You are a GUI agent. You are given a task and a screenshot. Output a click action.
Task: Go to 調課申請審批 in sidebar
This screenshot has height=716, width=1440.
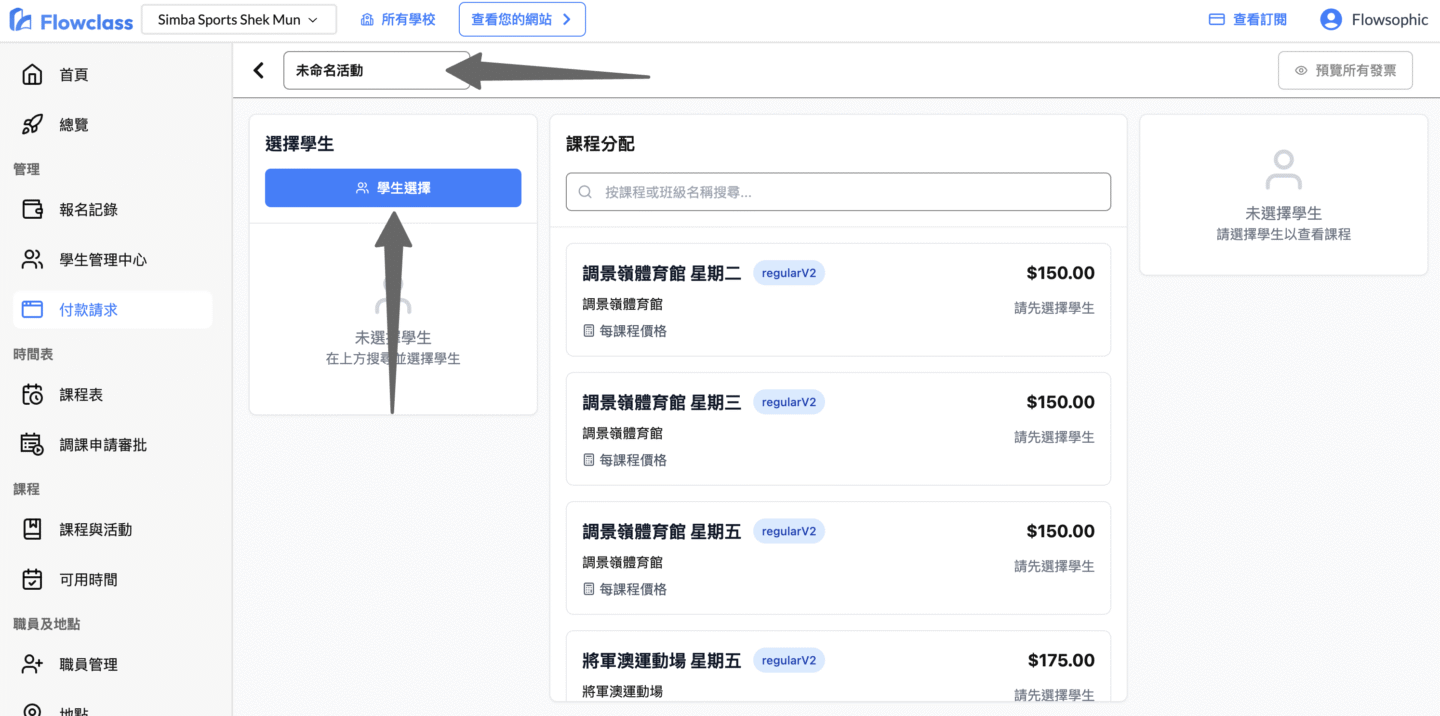pyautogui.click(x=102, y=445)
